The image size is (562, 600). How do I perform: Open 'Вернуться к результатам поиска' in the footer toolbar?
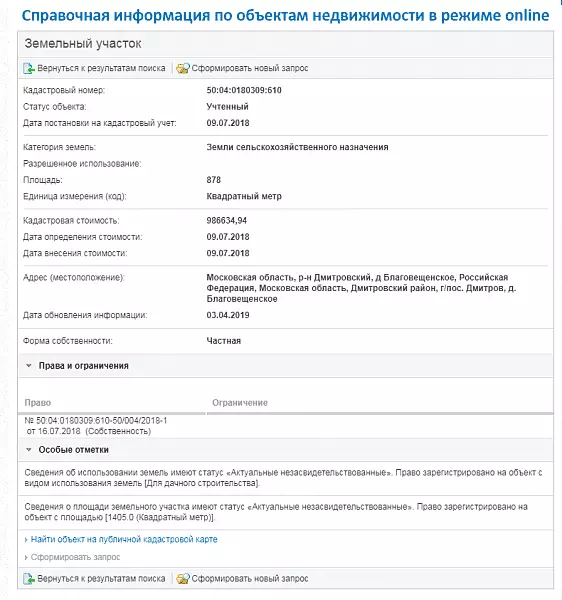101,579
